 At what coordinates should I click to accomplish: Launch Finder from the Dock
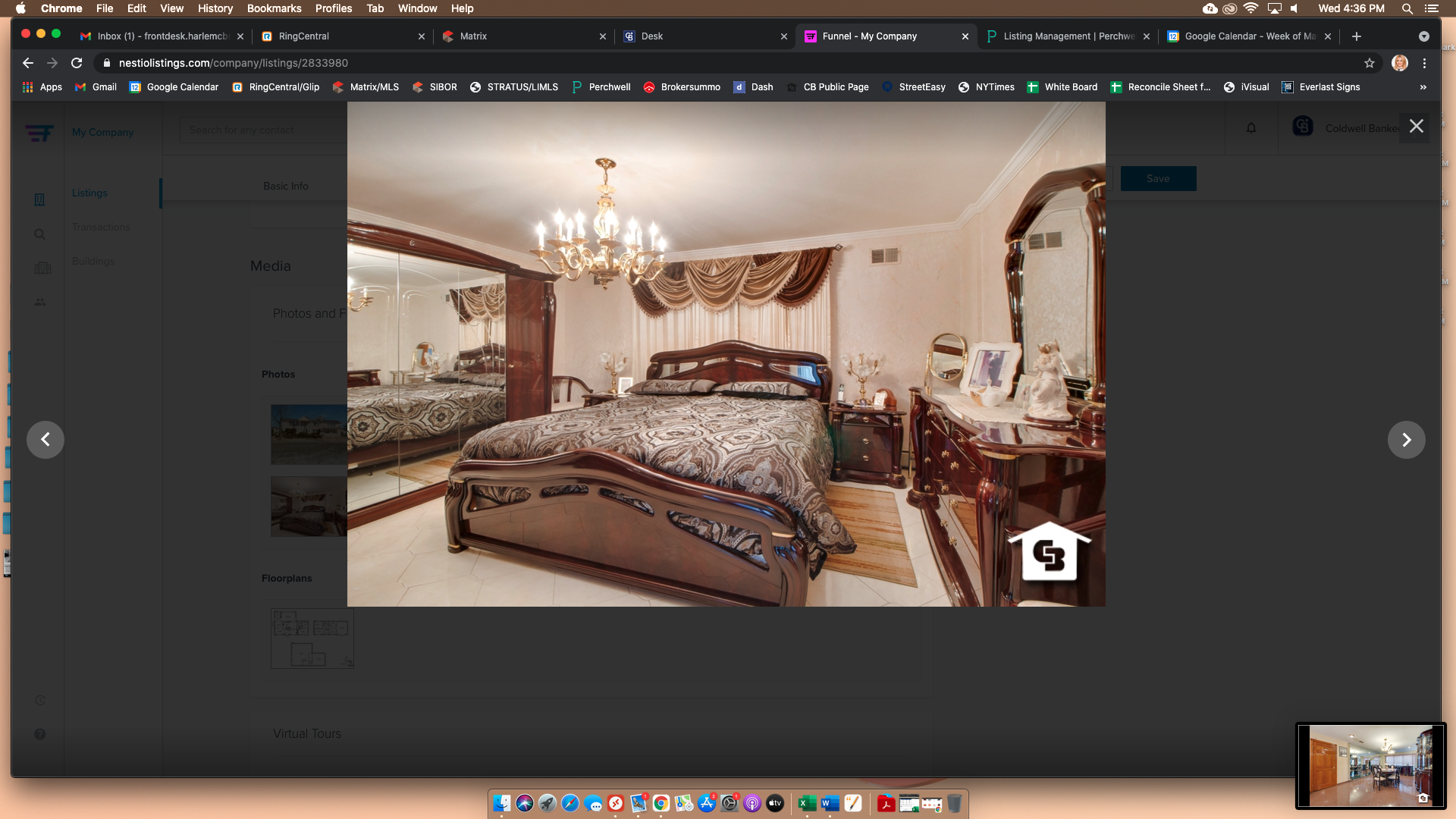point(502,803)
